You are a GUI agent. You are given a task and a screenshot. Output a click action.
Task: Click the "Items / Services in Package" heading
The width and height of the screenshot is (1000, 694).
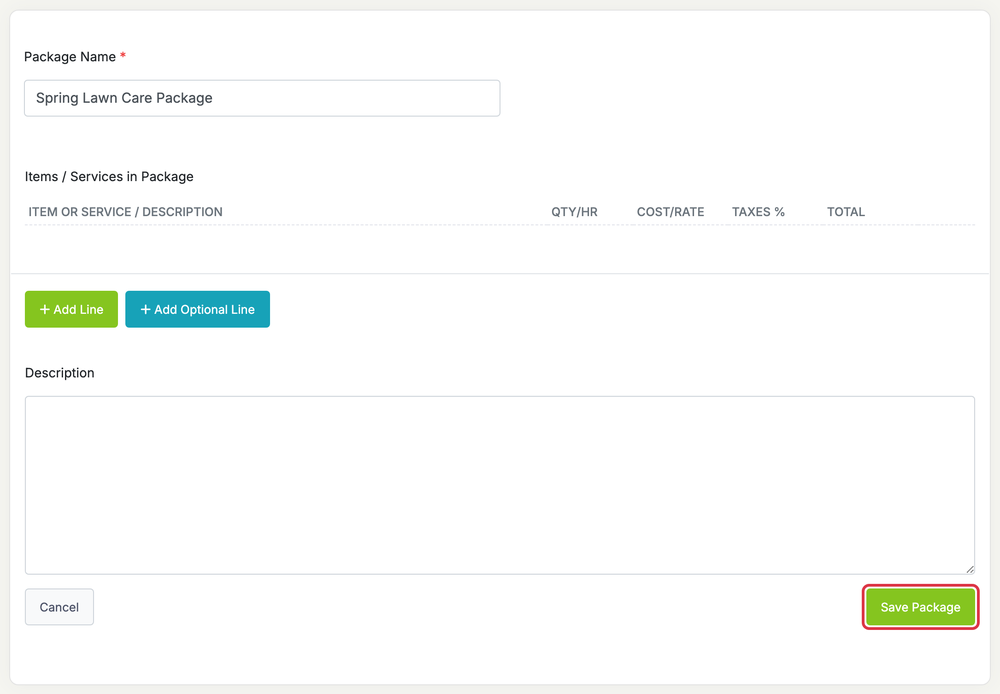[x=109, y=177]
